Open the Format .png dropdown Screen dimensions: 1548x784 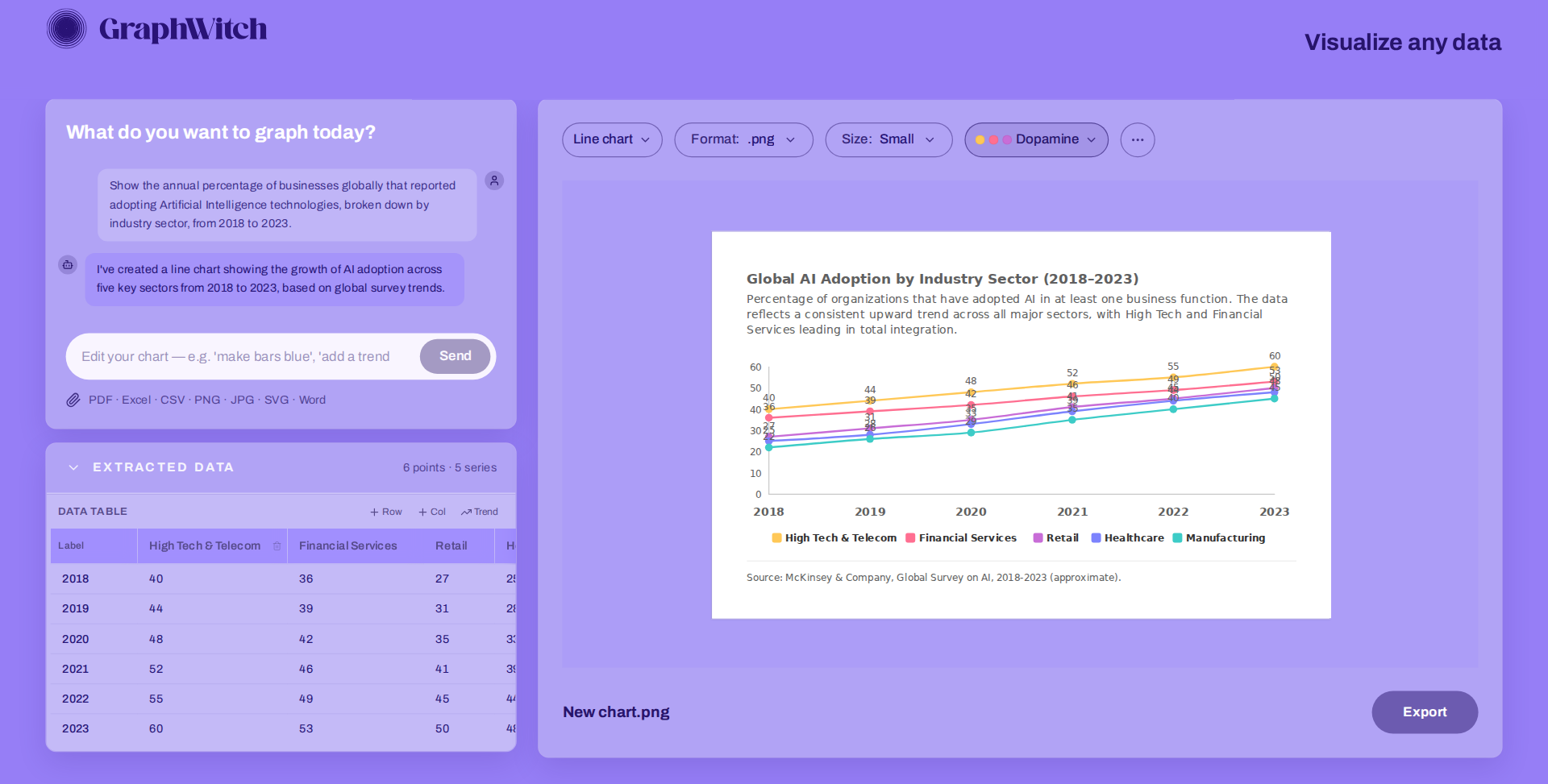(743, 139)
